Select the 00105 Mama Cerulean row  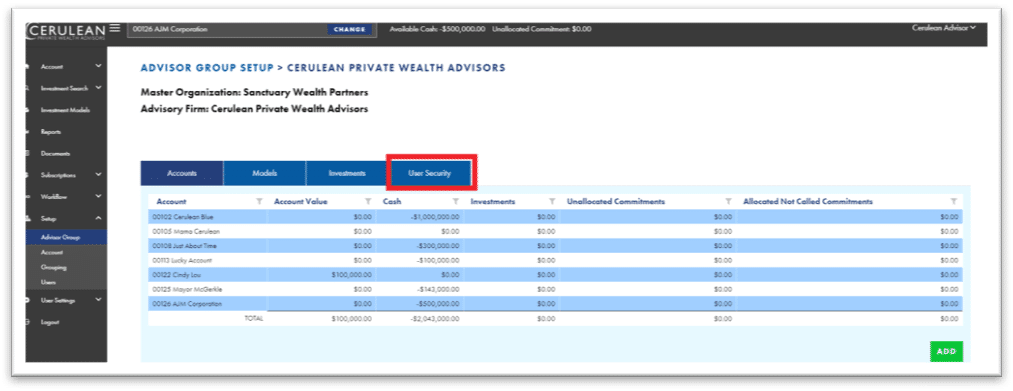(x=556, y=231)
